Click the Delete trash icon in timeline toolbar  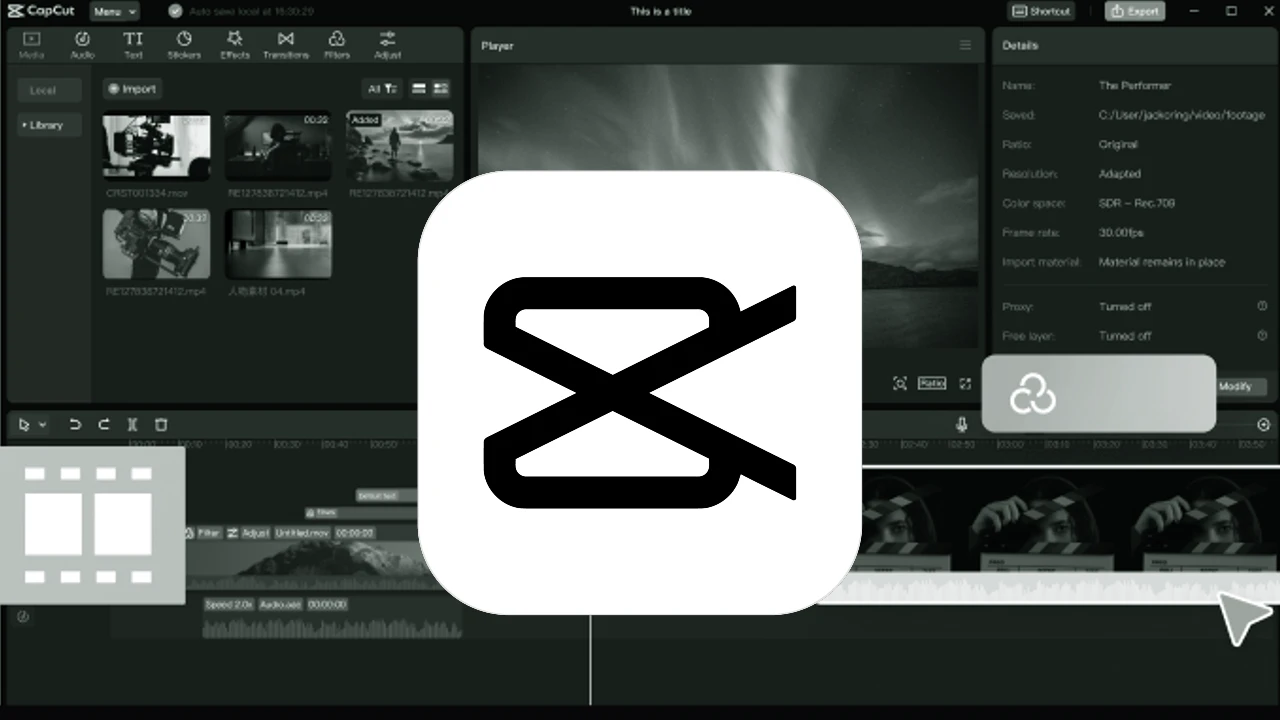tap(161, 425)
